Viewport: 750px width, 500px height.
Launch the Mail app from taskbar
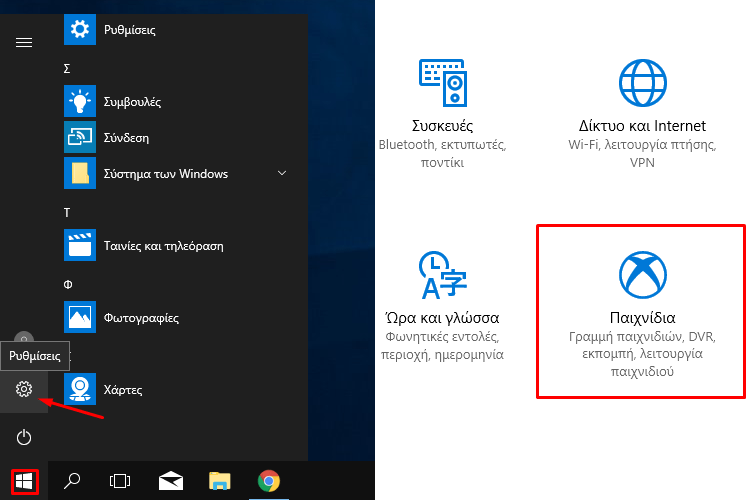(171, 481)
